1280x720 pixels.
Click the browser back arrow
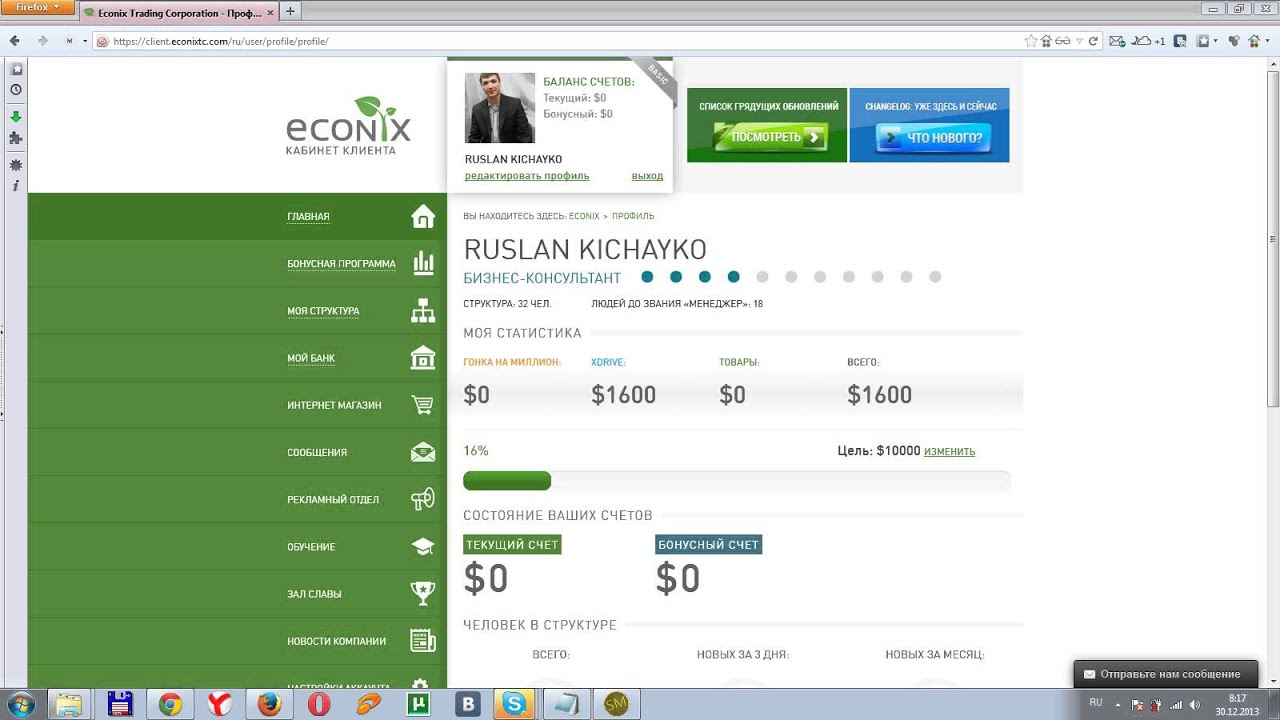(15, 41)
